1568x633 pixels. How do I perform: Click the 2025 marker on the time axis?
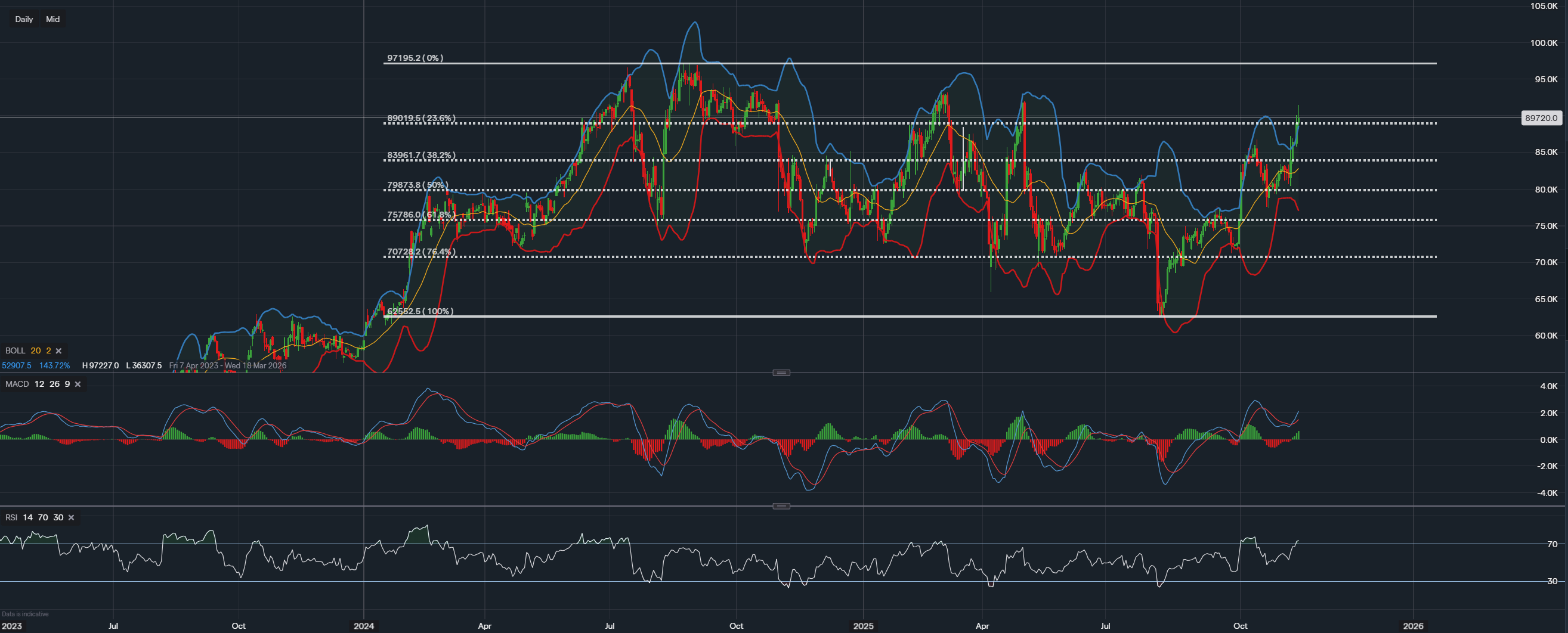point(862,626)
